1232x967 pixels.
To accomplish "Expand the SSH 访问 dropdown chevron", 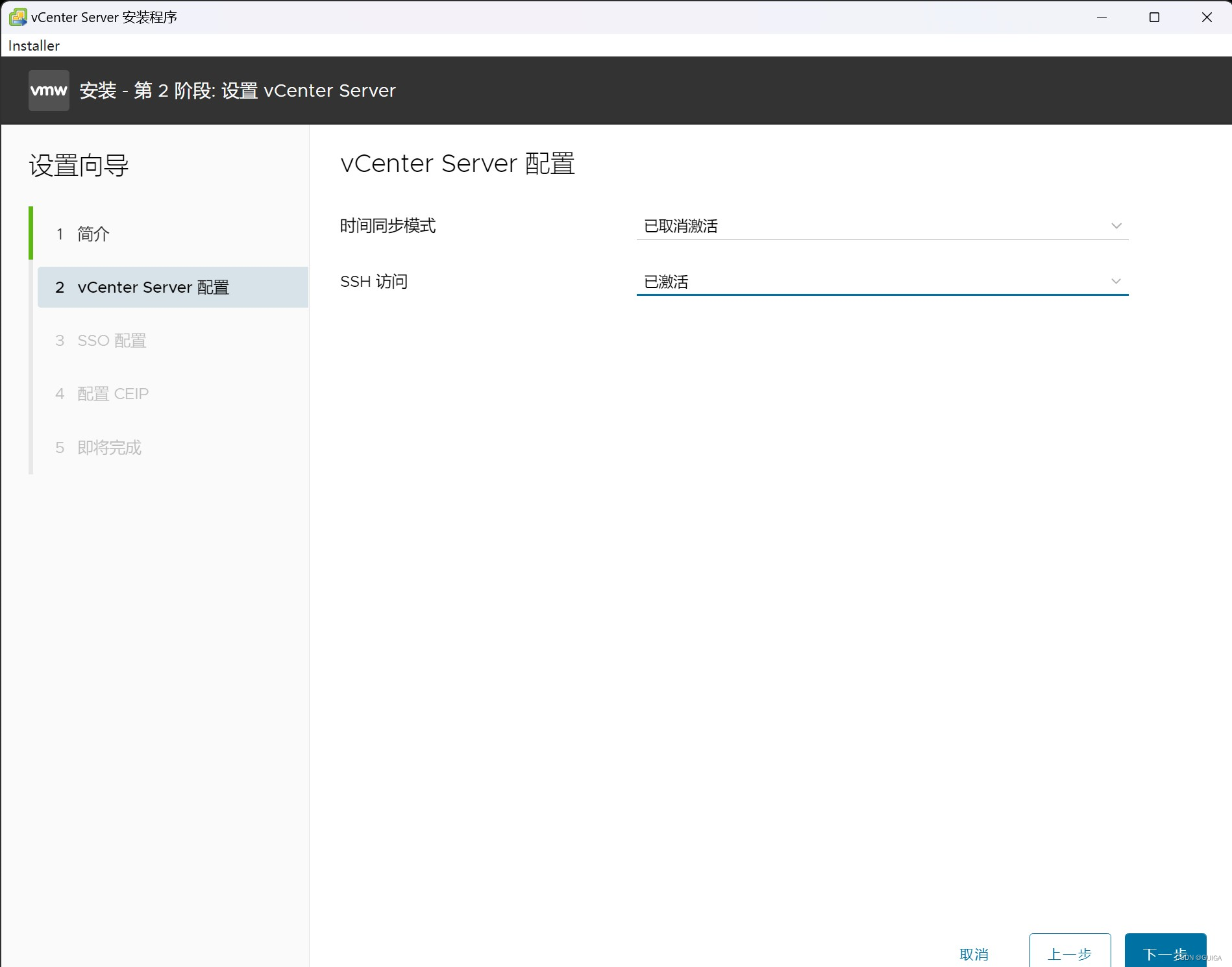I will (1116, 281).
